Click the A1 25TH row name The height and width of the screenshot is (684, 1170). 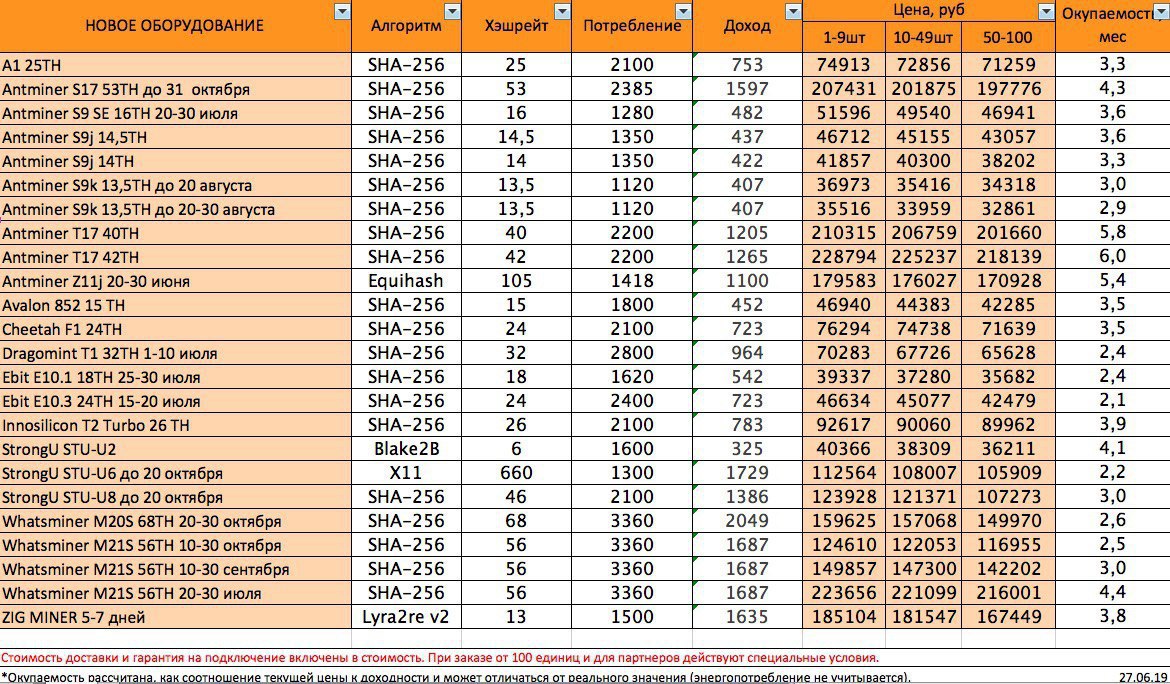pyautogui.click(x=175, y=65)
